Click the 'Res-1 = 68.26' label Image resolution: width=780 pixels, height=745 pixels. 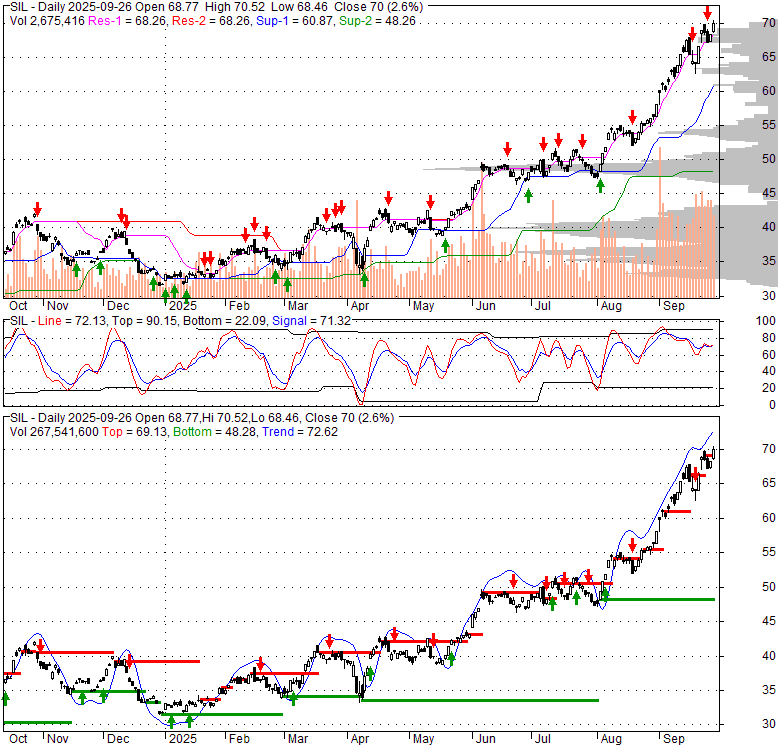coord(127,21)
